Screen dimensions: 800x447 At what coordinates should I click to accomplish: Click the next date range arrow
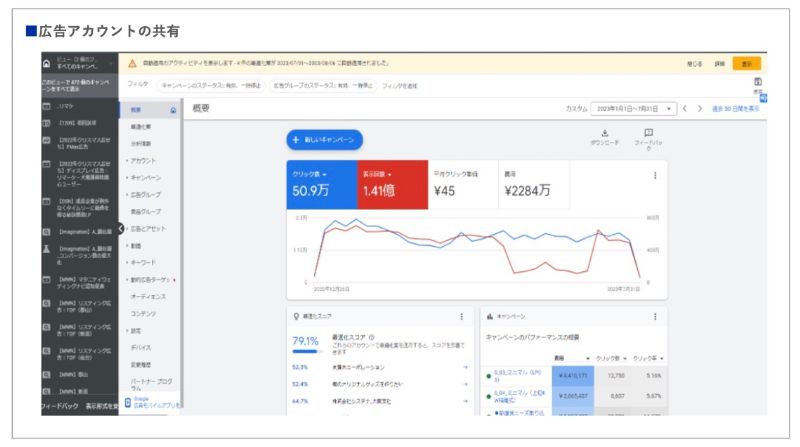700,108
